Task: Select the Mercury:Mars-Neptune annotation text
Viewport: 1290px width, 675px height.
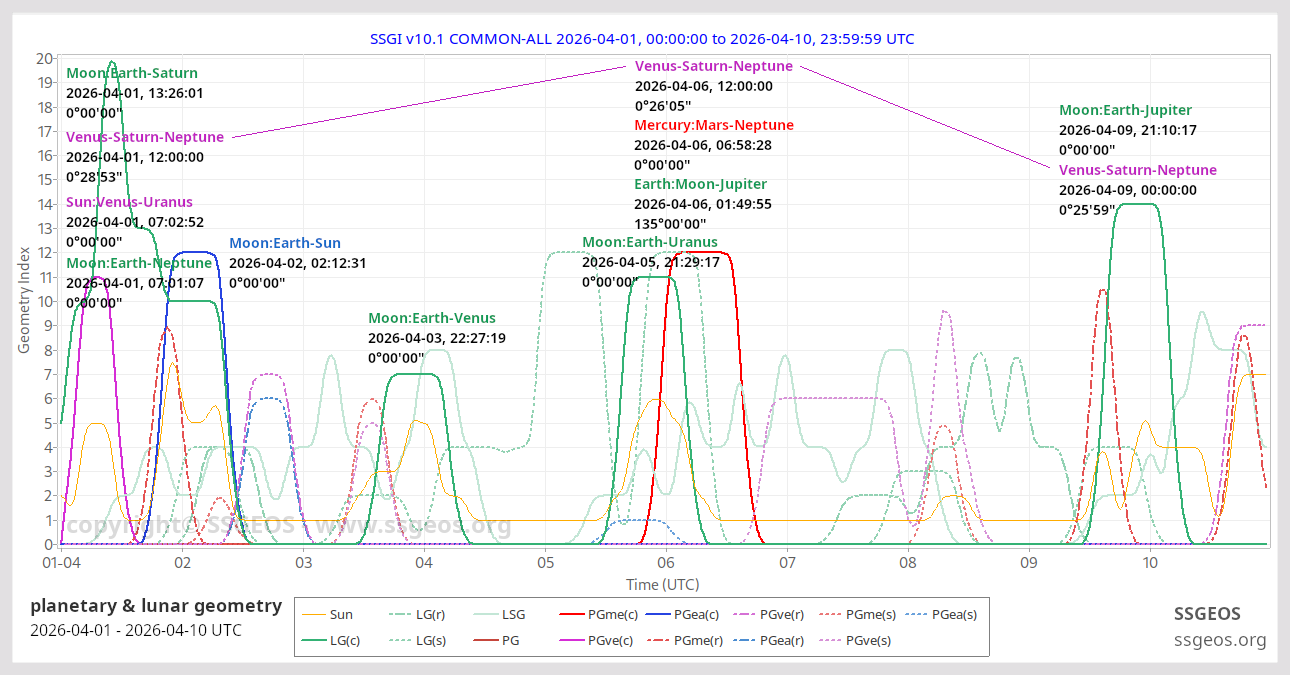Action: [714, 125]
